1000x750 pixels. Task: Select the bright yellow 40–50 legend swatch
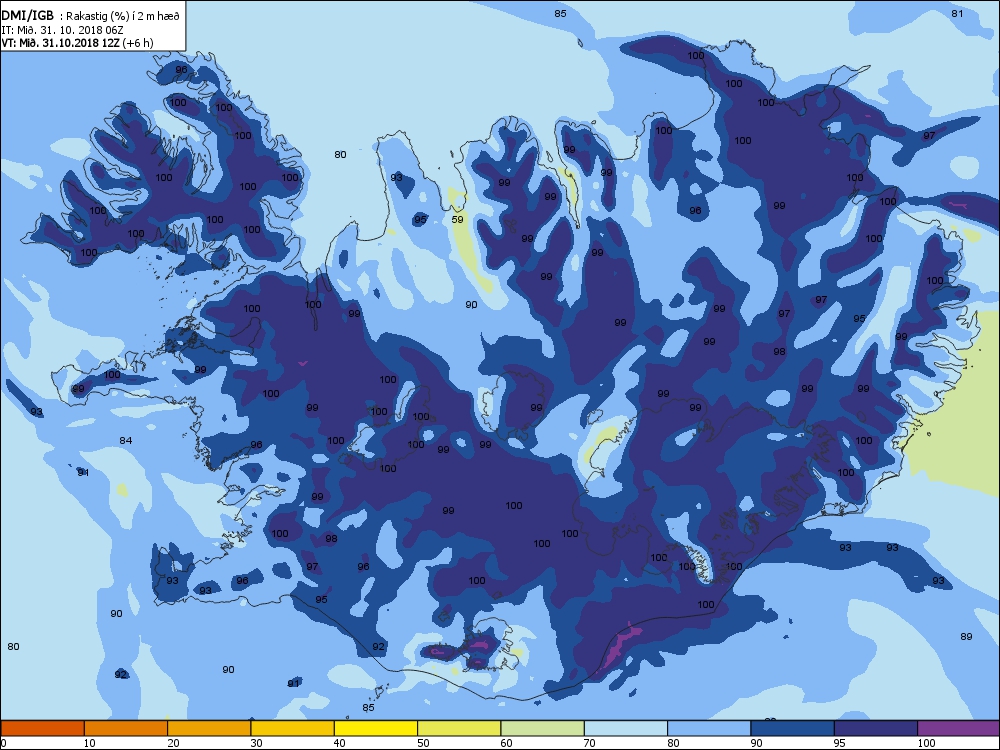coord(376,728)
